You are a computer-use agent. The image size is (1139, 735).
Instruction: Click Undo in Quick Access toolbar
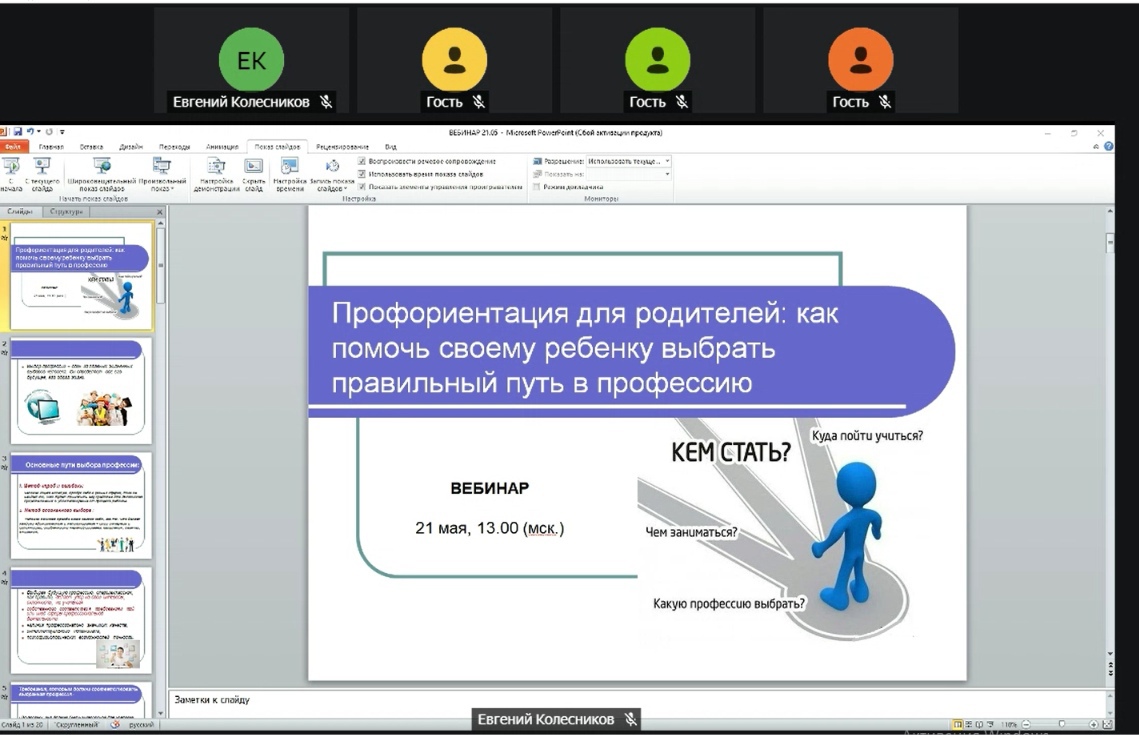(x=31, y=132)
